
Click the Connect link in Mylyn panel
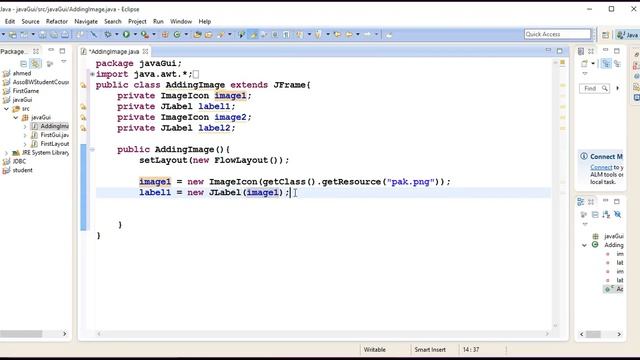point(601,167)
